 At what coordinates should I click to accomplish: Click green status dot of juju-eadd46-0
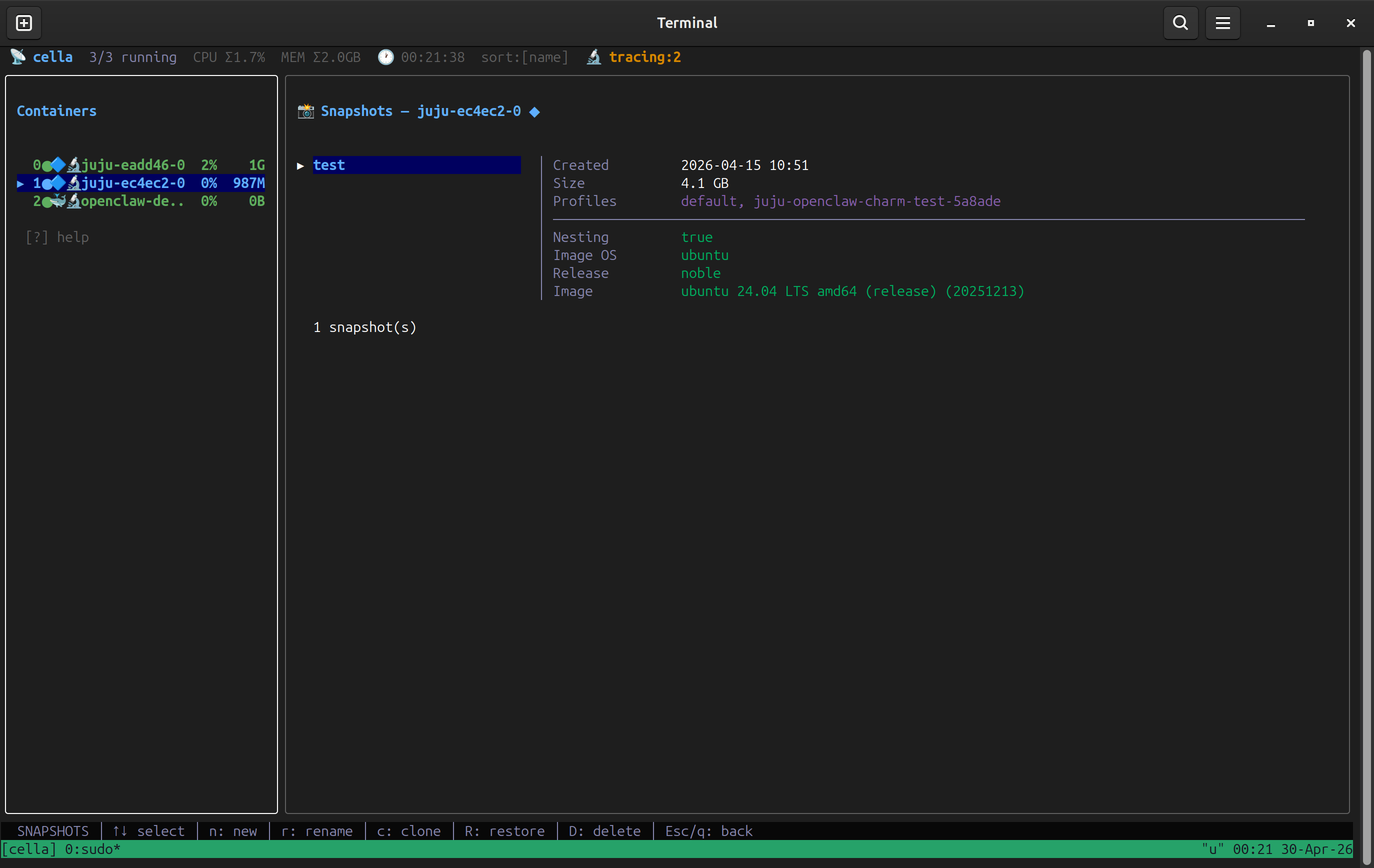click(46, 166)
